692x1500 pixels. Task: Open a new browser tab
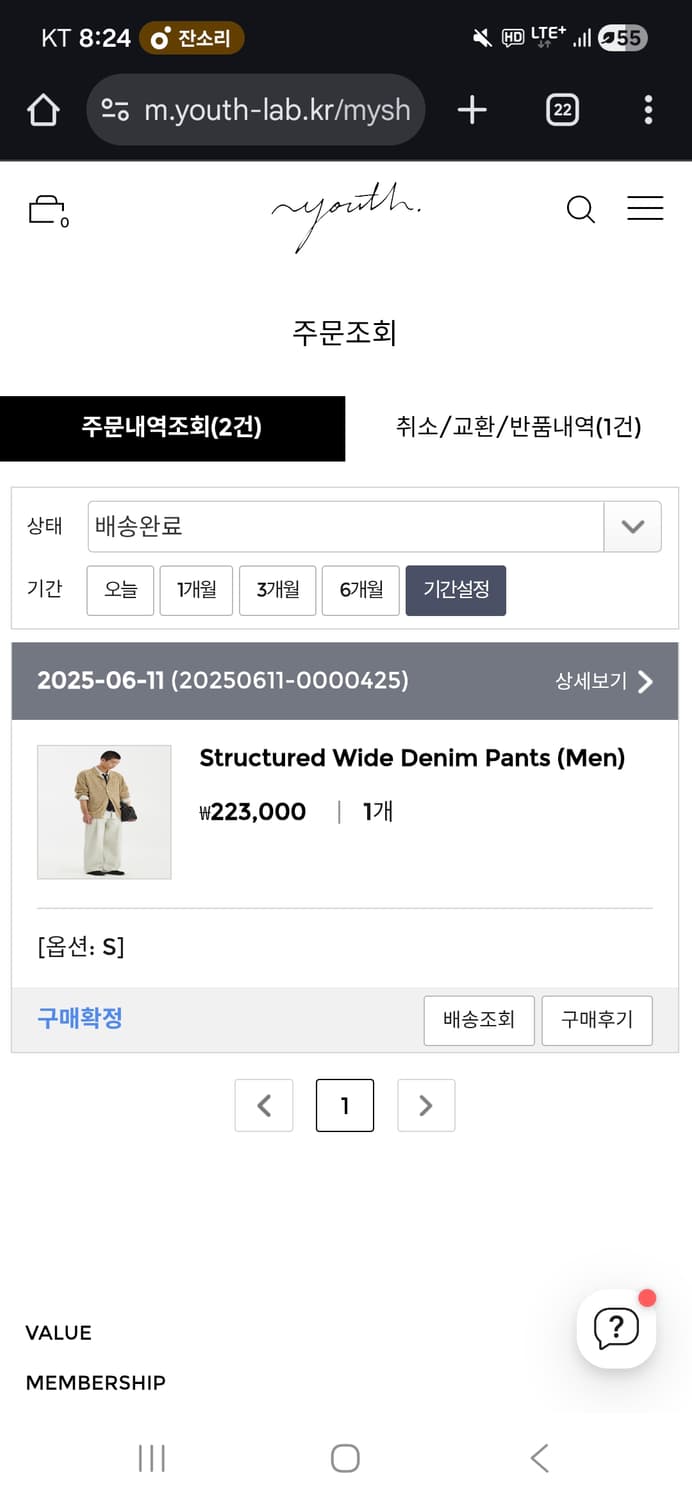(x=471, y=110)
